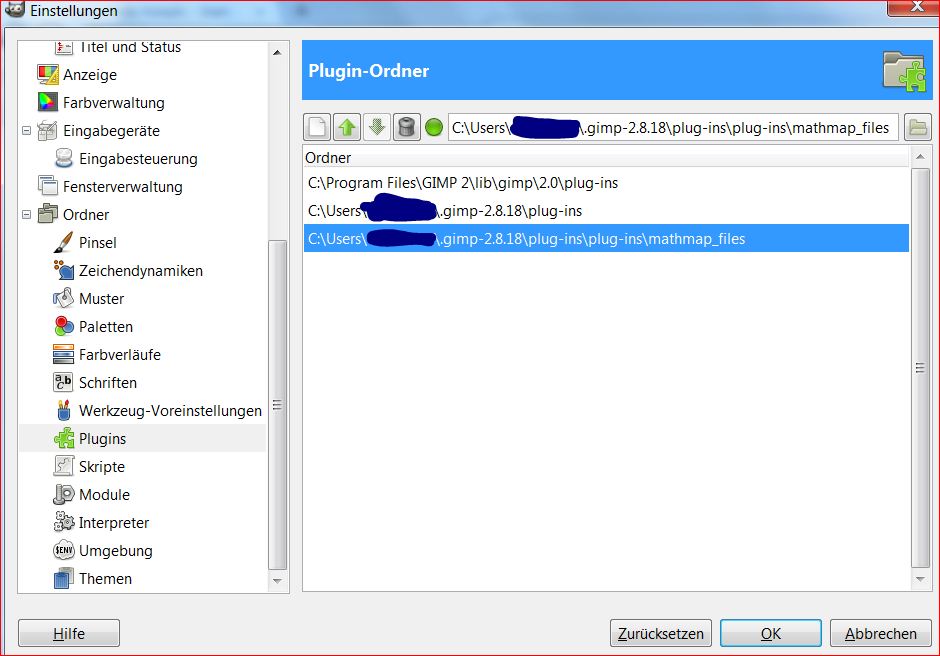Open Fensterverwaltung settings
Viewport: 940px width, 656px height.
(x=122, y=186)
